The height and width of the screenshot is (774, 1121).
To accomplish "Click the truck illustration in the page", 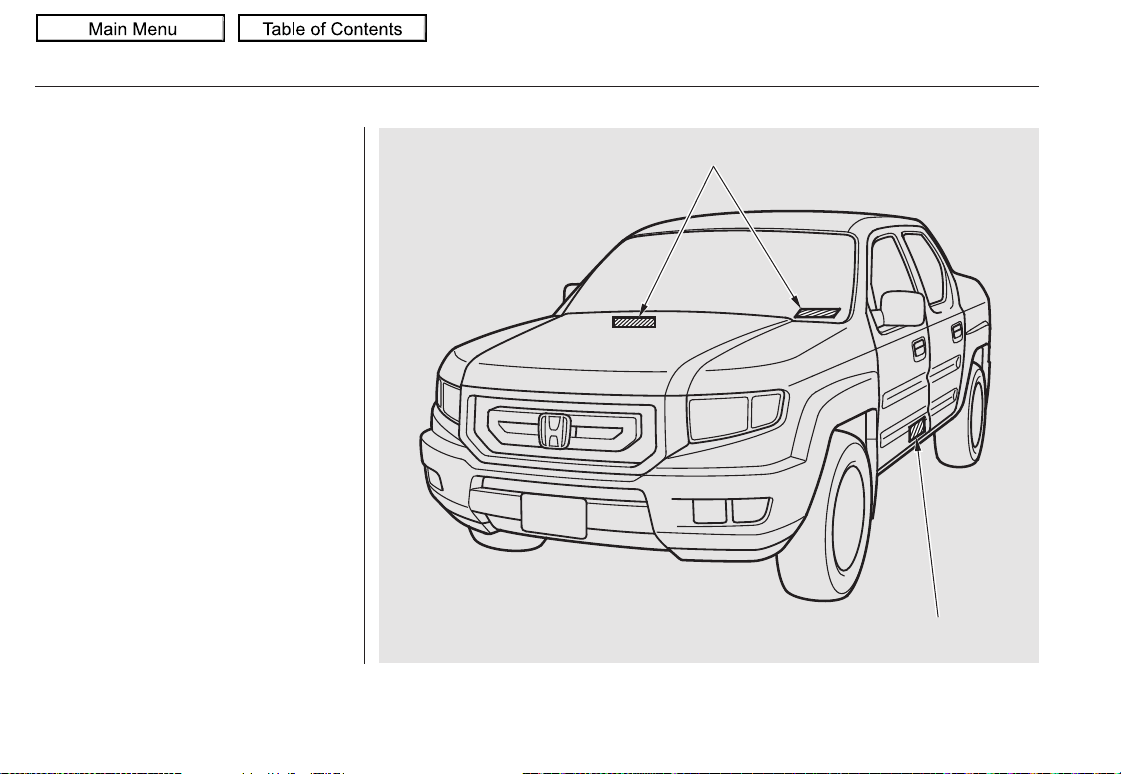I will pyautogui.click(x=708, y=395).
